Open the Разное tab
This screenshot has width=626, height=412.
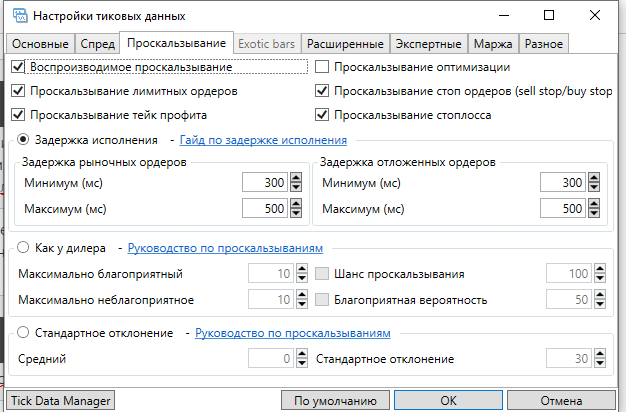click(x=544, y=44)
